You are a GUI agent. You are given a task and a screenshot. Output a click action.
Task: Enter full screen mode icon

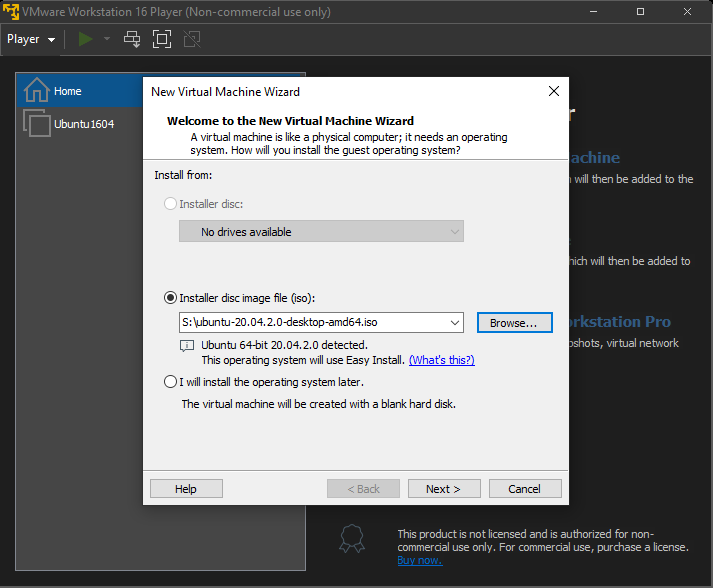(162, 39)
